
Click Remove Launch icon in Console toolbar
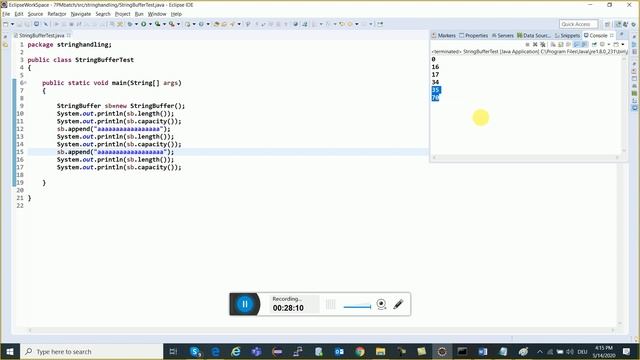[535, 44]
